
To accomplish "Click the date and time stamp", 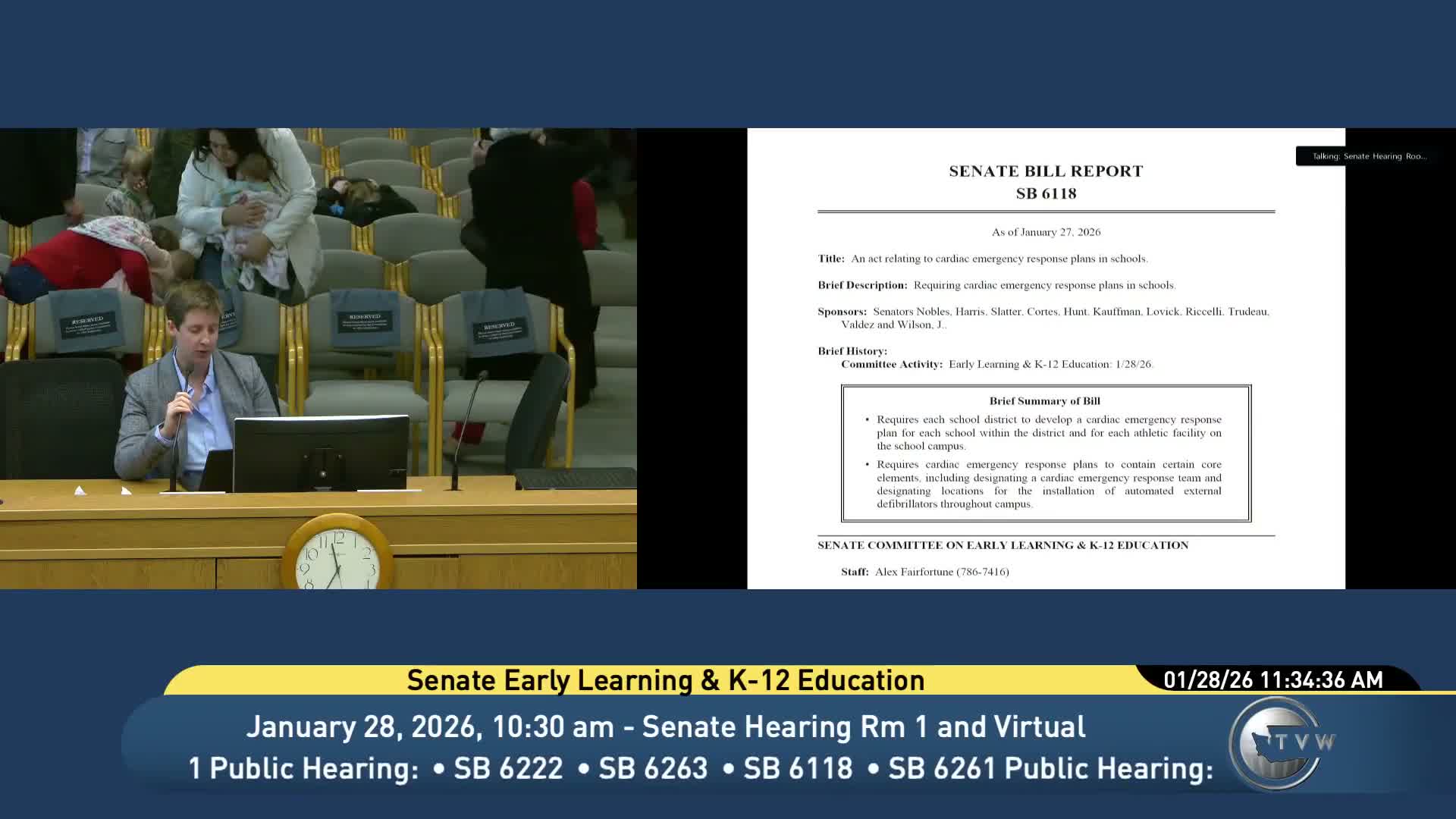I will pos(1273,680).
